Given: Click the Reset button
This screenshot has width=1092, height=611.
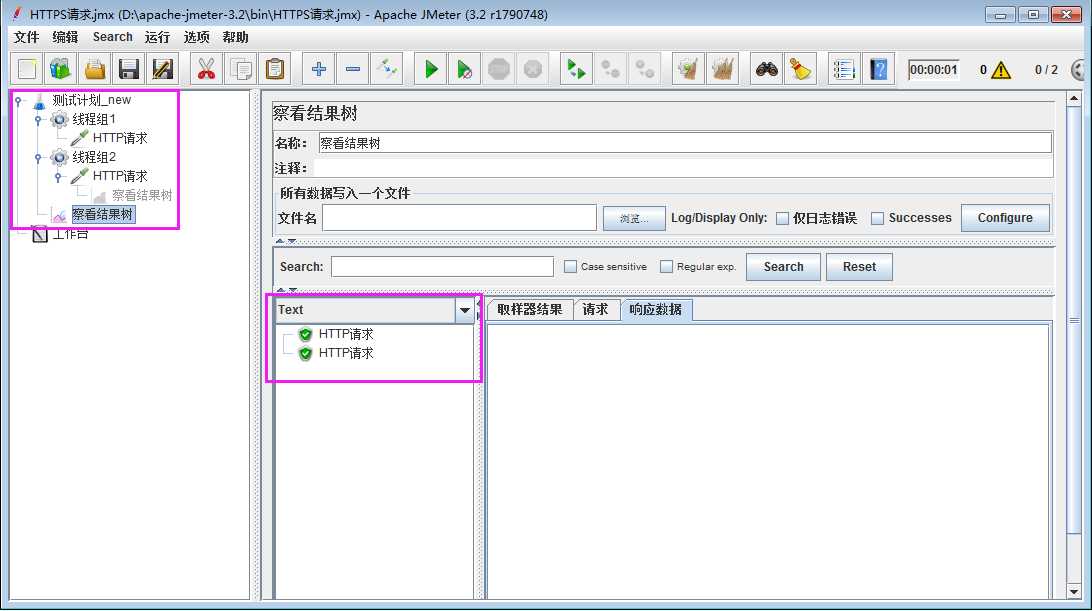Looking at the screenshot, I should point(859,267).
